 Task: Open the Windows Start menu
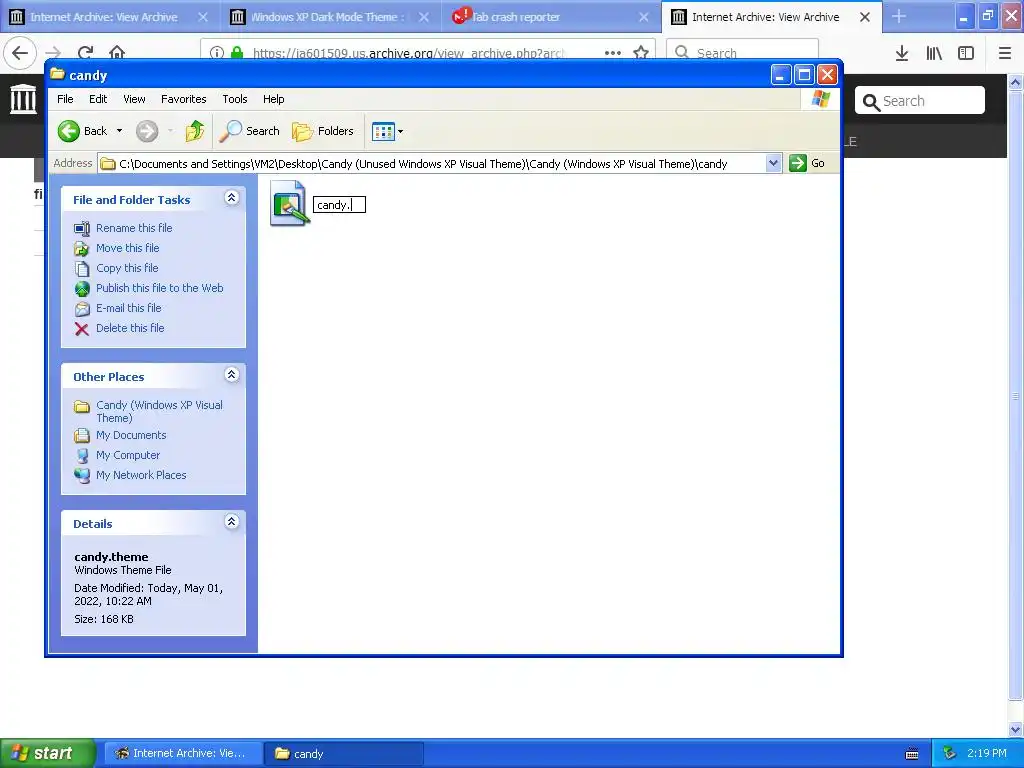point(47,753)
